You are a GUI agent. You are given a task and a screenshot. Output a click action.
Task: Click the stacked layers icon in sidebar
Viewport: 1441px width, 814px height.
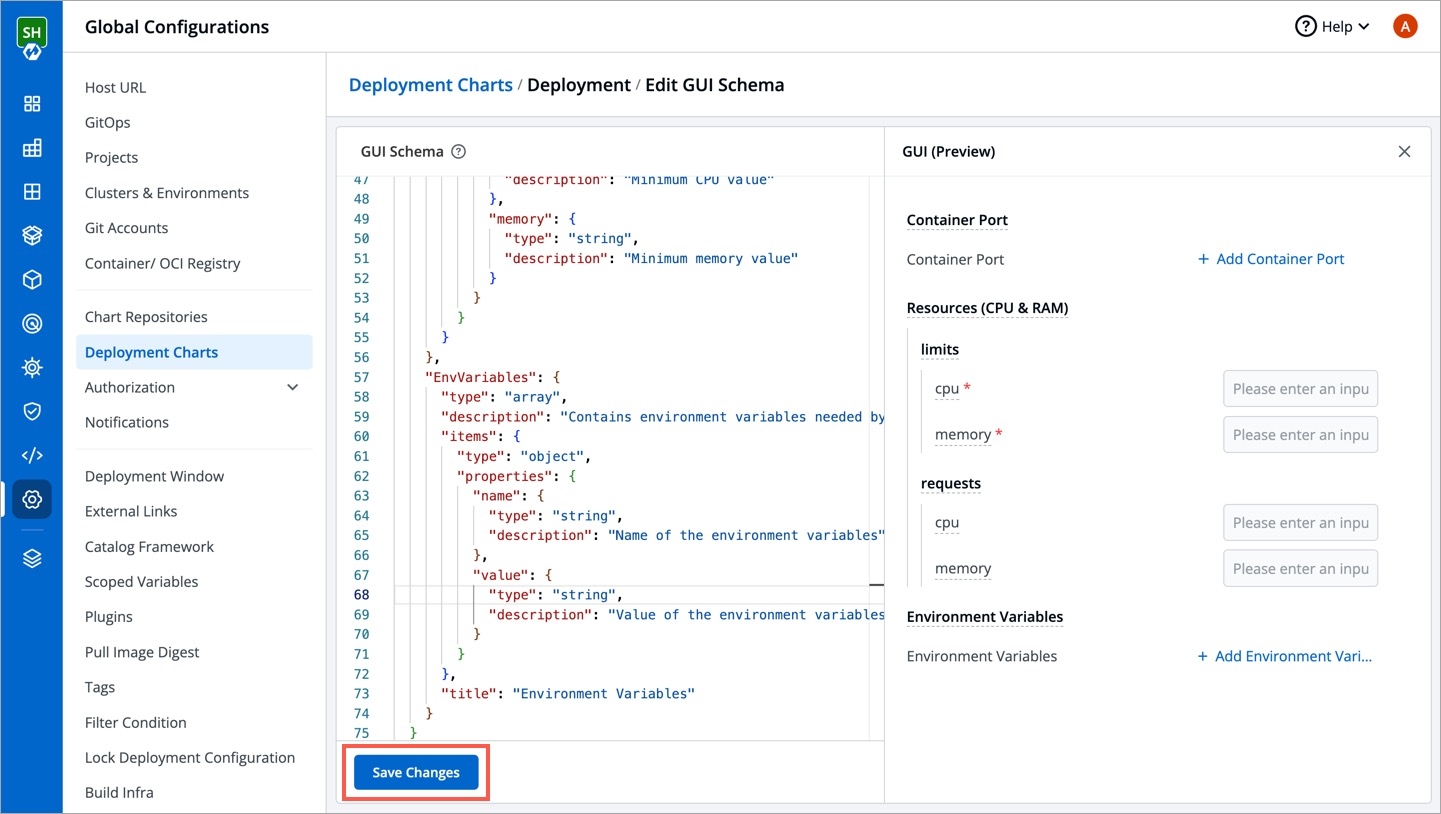pos(32,558)
